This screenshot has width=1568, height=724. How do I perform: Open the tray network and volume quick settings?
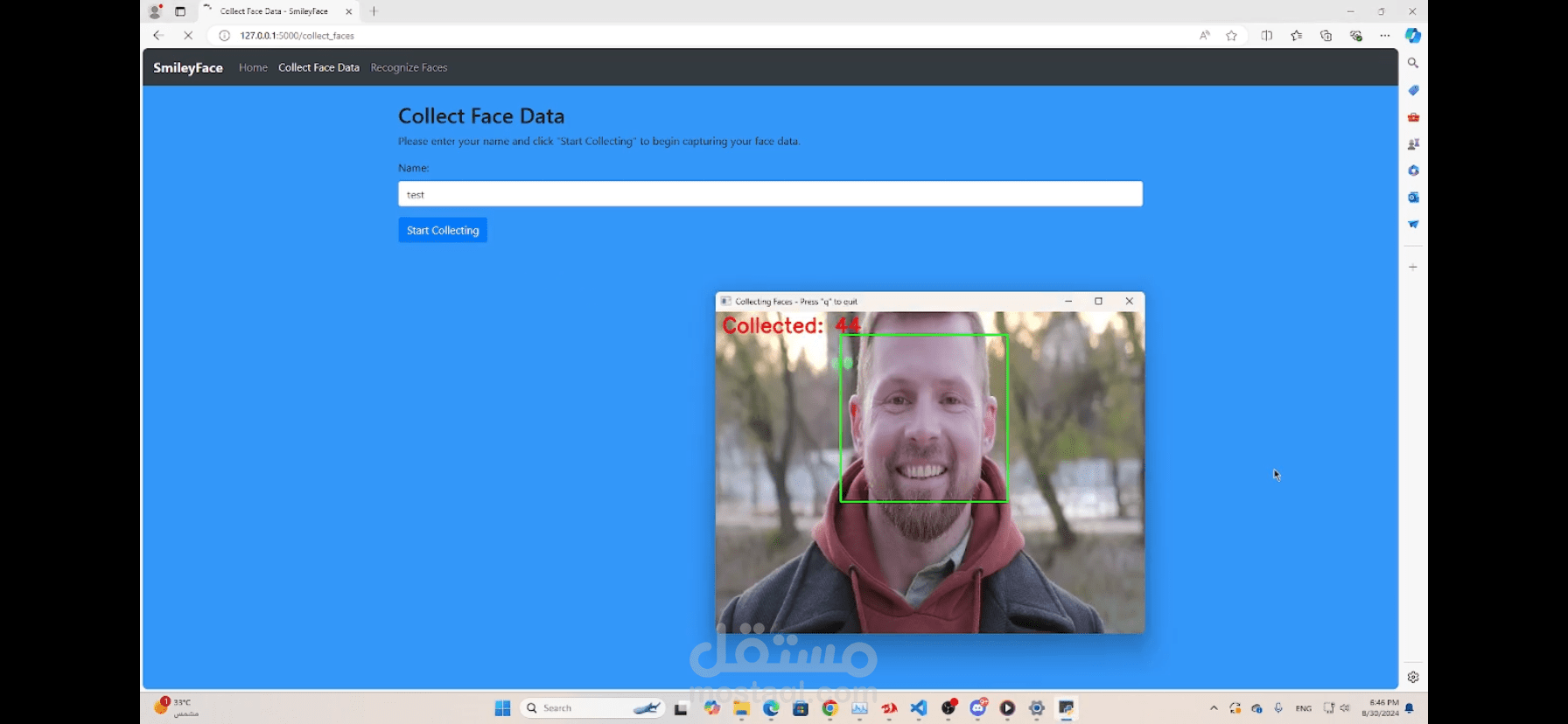tap(1336, 708)
